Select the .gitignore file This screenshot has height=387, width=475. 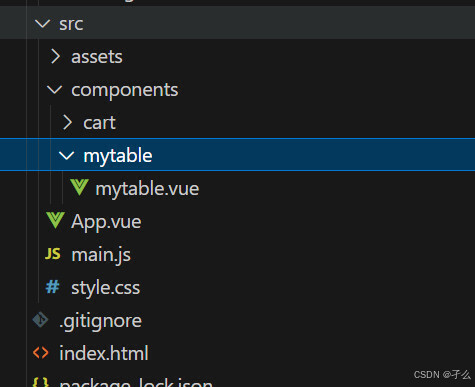coord(100,321)
